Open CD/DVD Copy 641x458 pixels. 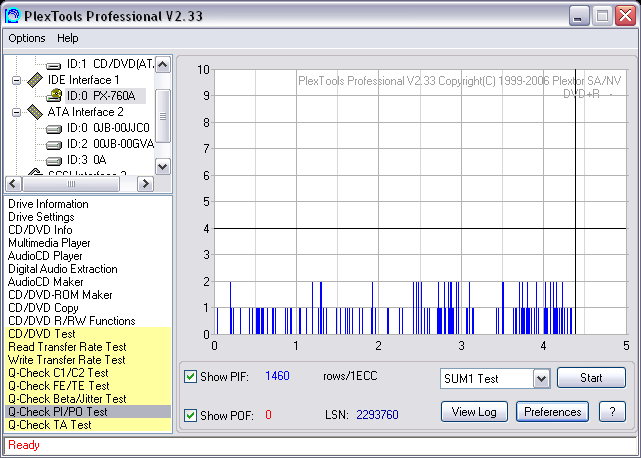43,308
